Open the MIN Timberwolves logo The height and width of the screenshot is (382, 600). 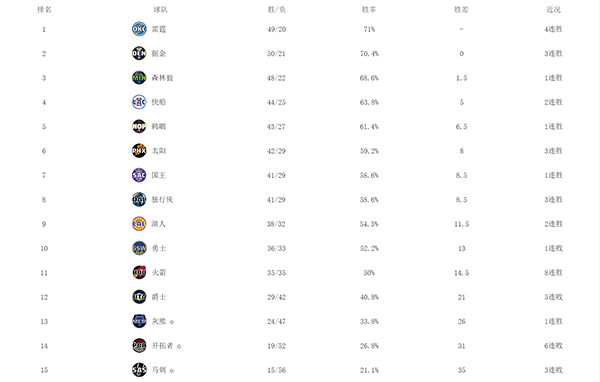coord(139,78)
